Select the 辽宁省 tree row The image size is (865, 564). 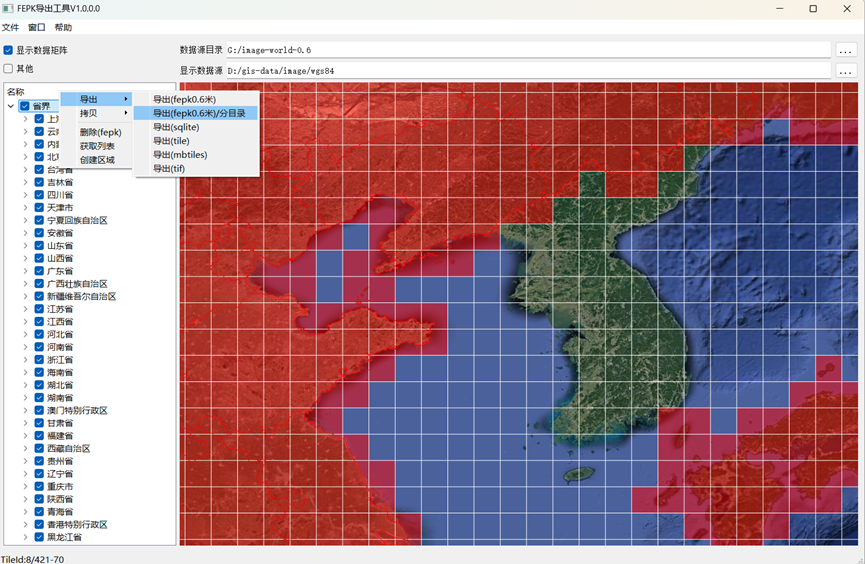(x=60, y=474)
